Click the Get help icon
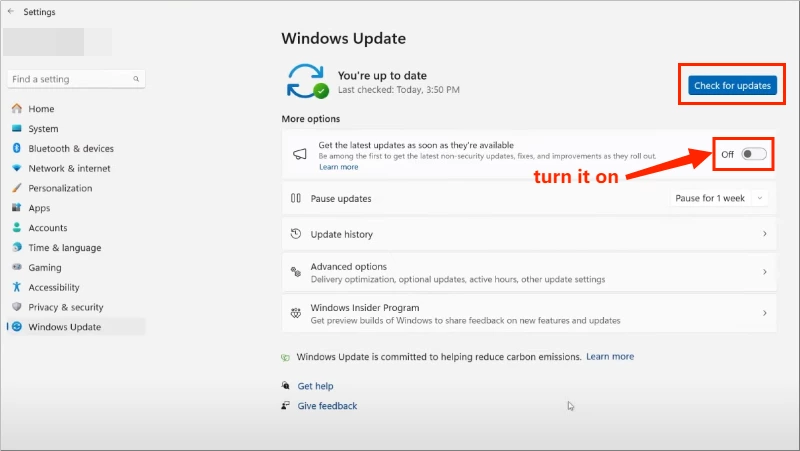 [286, 386]
